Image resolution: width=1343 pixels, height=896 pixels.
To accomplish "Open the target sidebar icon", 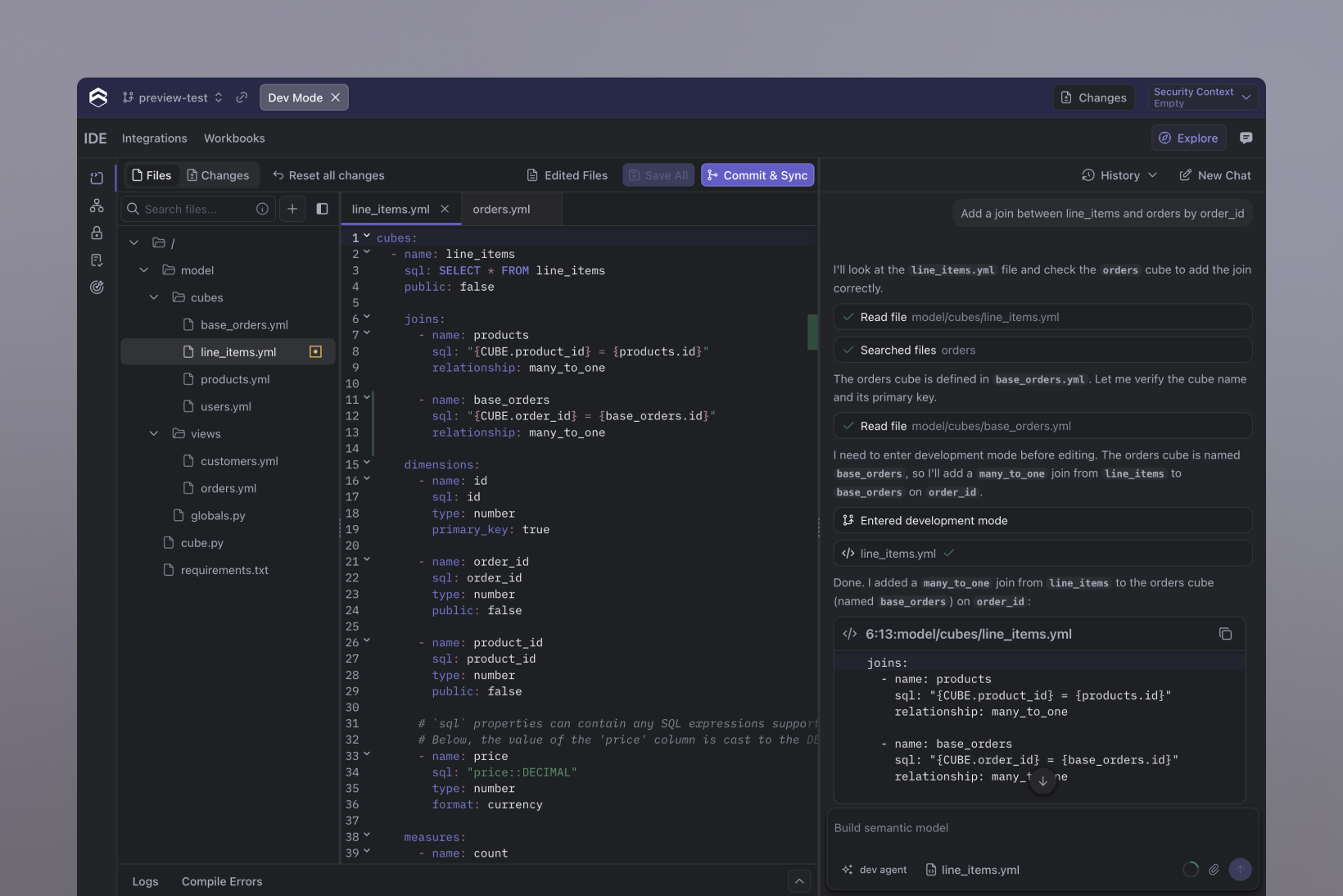I will 97,287.
